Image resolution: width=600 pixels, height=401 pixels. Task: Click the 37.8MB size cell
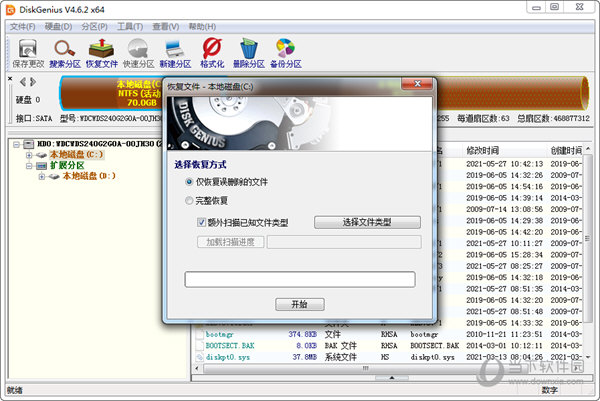(305, 357)
